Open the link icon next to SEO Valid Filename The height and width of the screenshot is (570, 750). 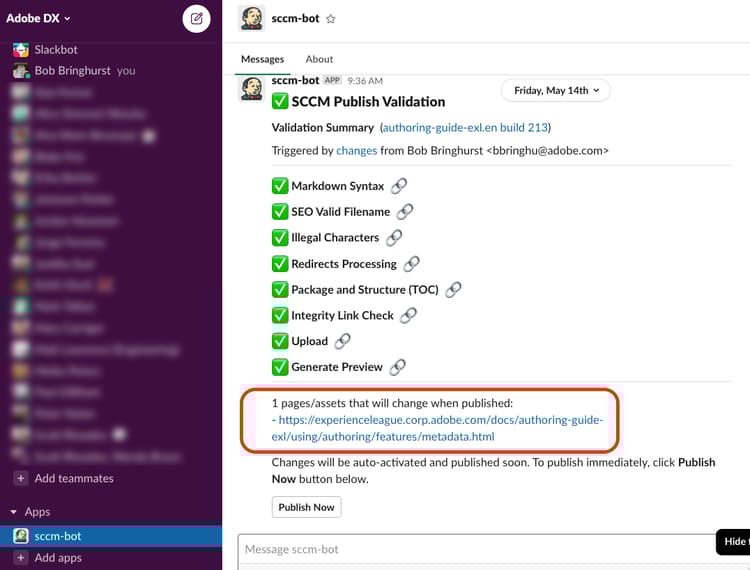(x=405, y=212)
